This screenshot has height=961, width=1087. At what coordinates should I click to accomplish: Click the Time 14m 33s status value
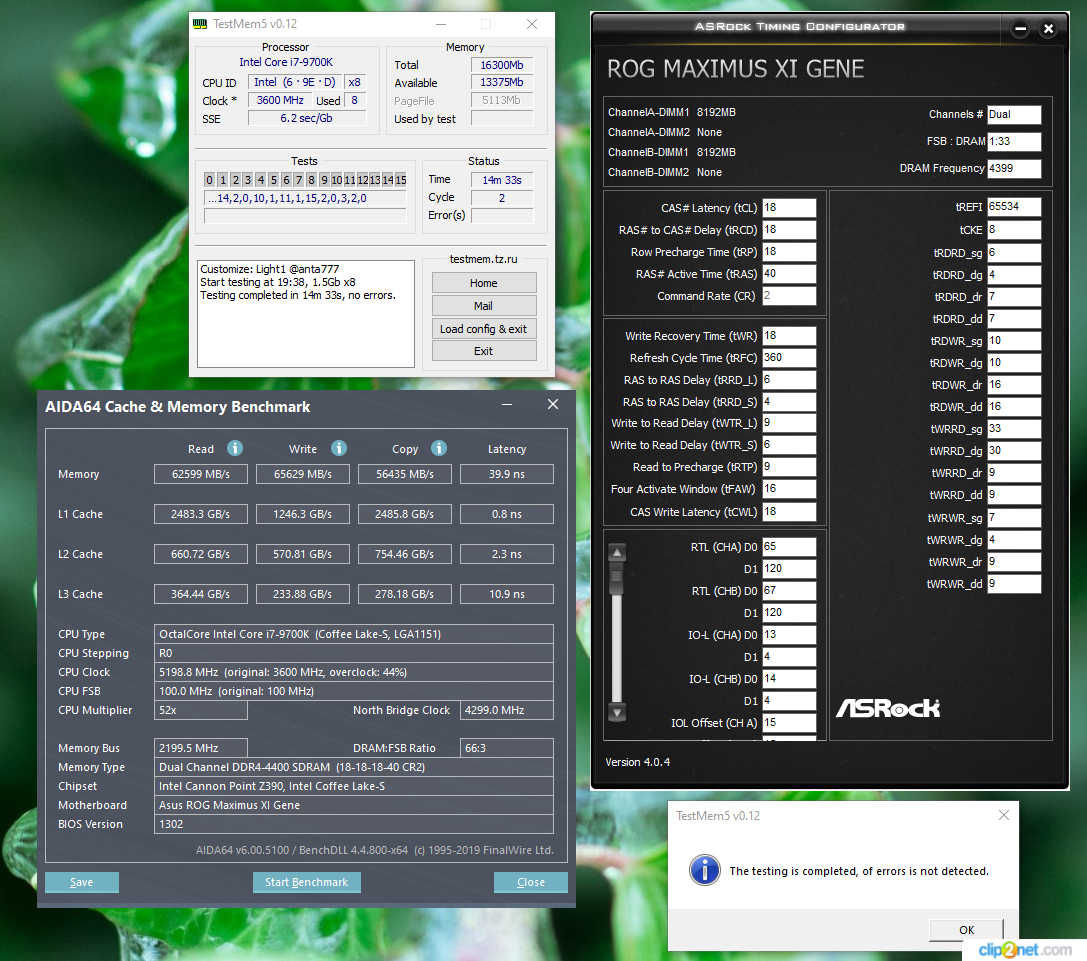502,180
